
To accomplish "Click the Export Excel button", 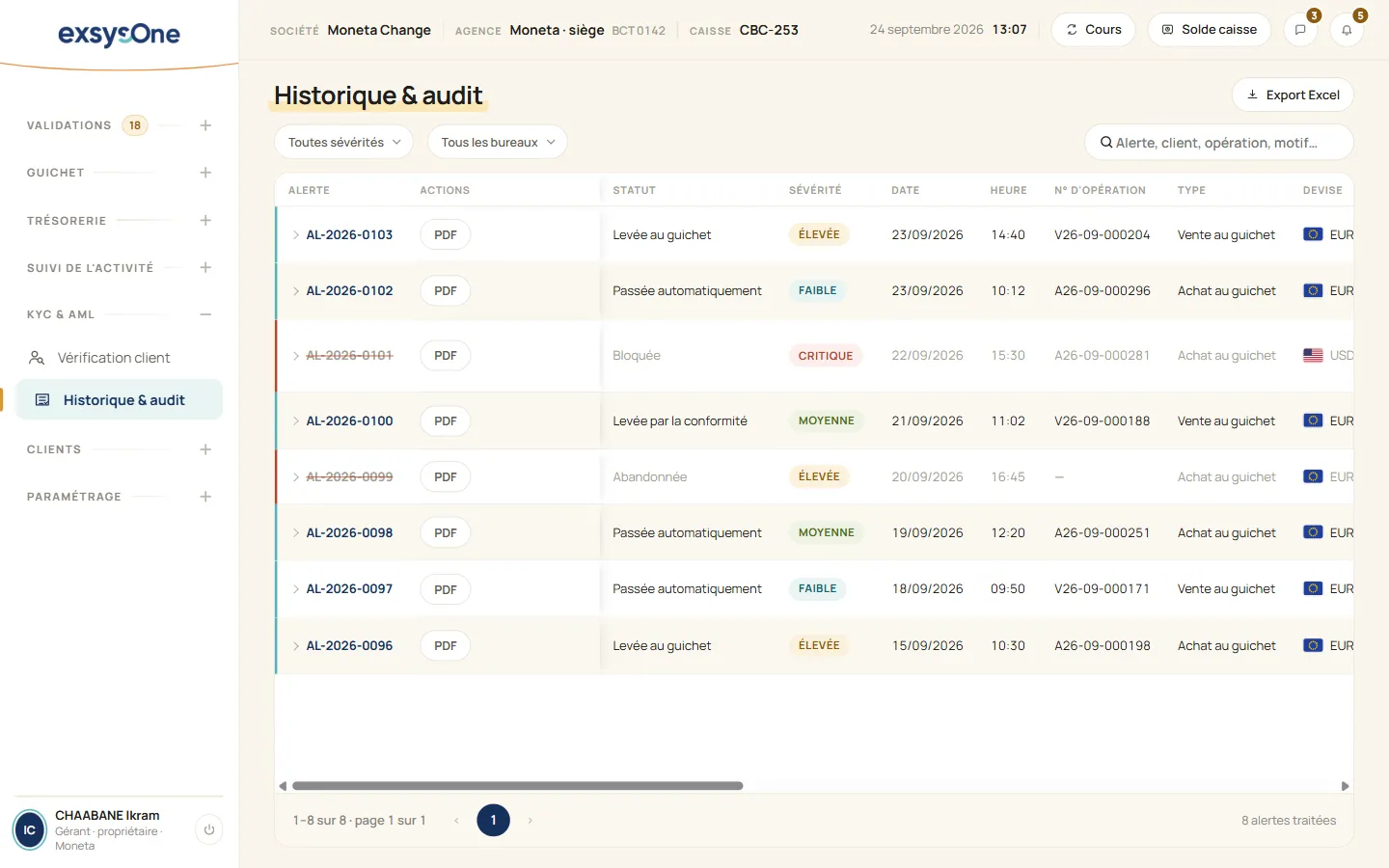I will [1293, 95].
